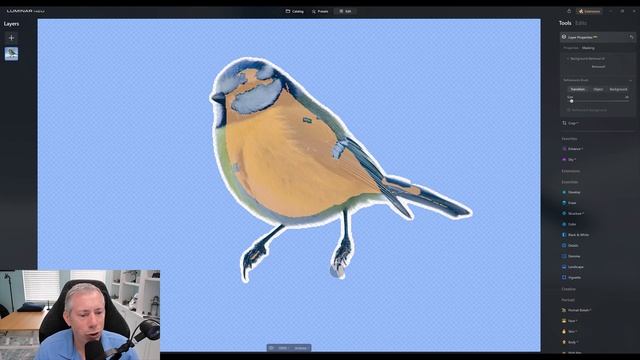Toggle the checkbox below the Size slider
Viewport: 640px width, 360px height.
coord(568,110)
